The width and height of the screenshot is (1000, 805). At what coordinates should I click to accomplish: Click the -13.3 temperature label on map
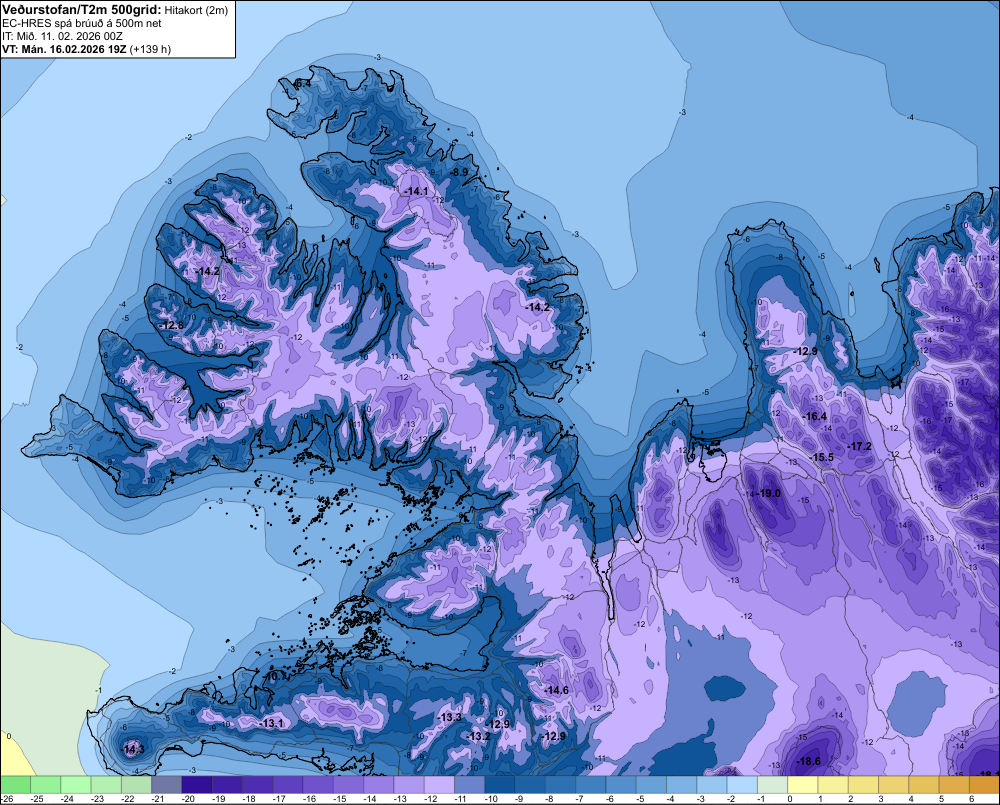(x=450, y=718)
